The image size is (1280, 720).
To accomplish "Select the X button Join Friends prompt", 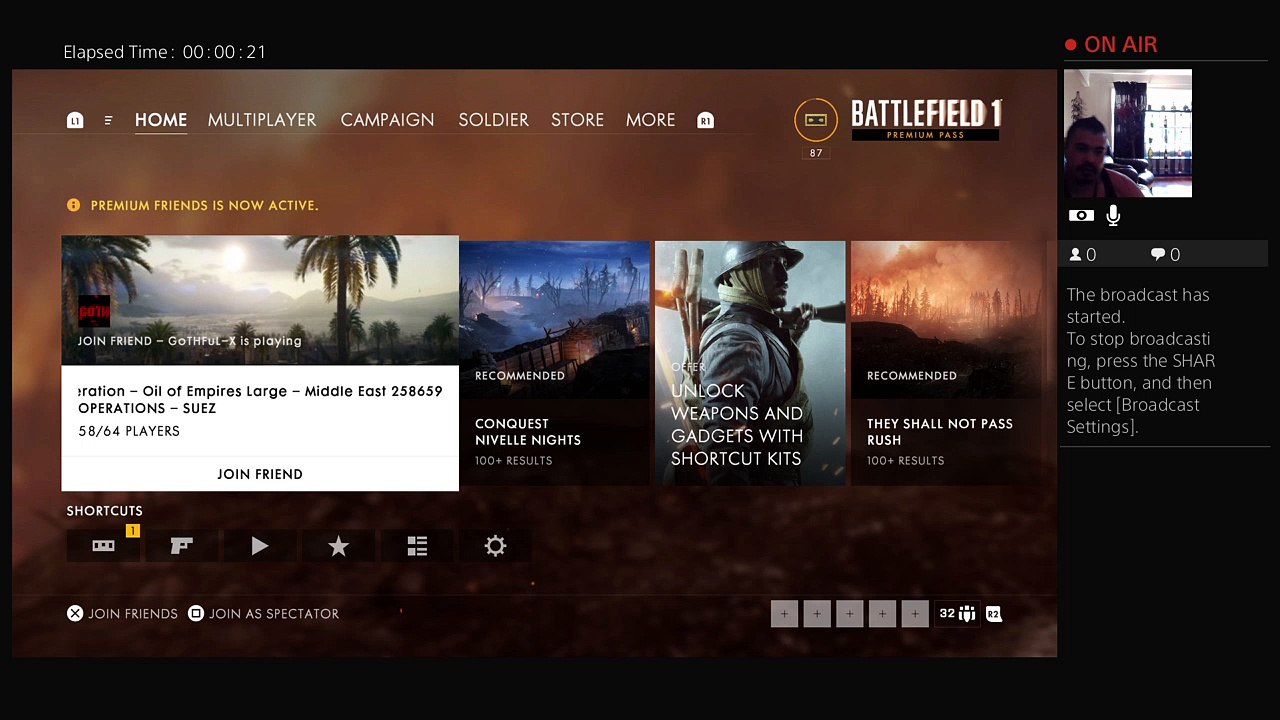I will point(122,614).
